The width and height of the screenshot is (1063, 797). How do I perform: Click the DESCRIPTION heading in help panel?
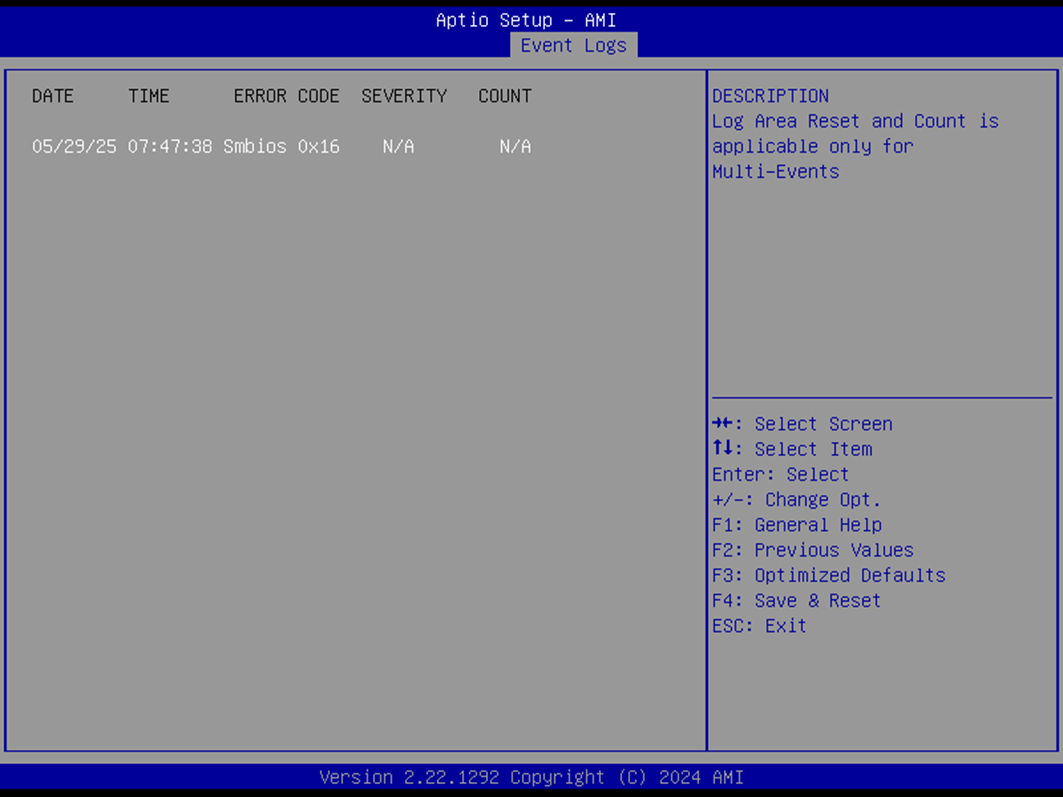pyautogui.click(x=770, y=96)
